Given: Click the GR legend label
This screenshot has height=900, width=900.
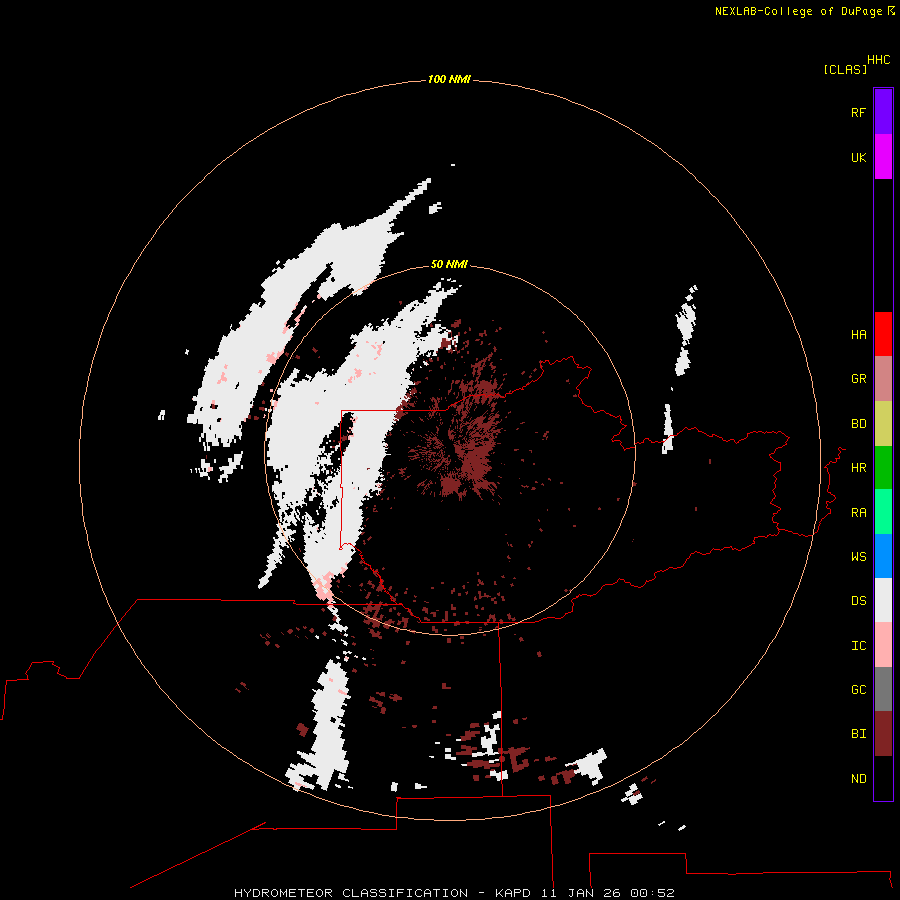Looking at the screenshot, I should click(x=858, y=379).
